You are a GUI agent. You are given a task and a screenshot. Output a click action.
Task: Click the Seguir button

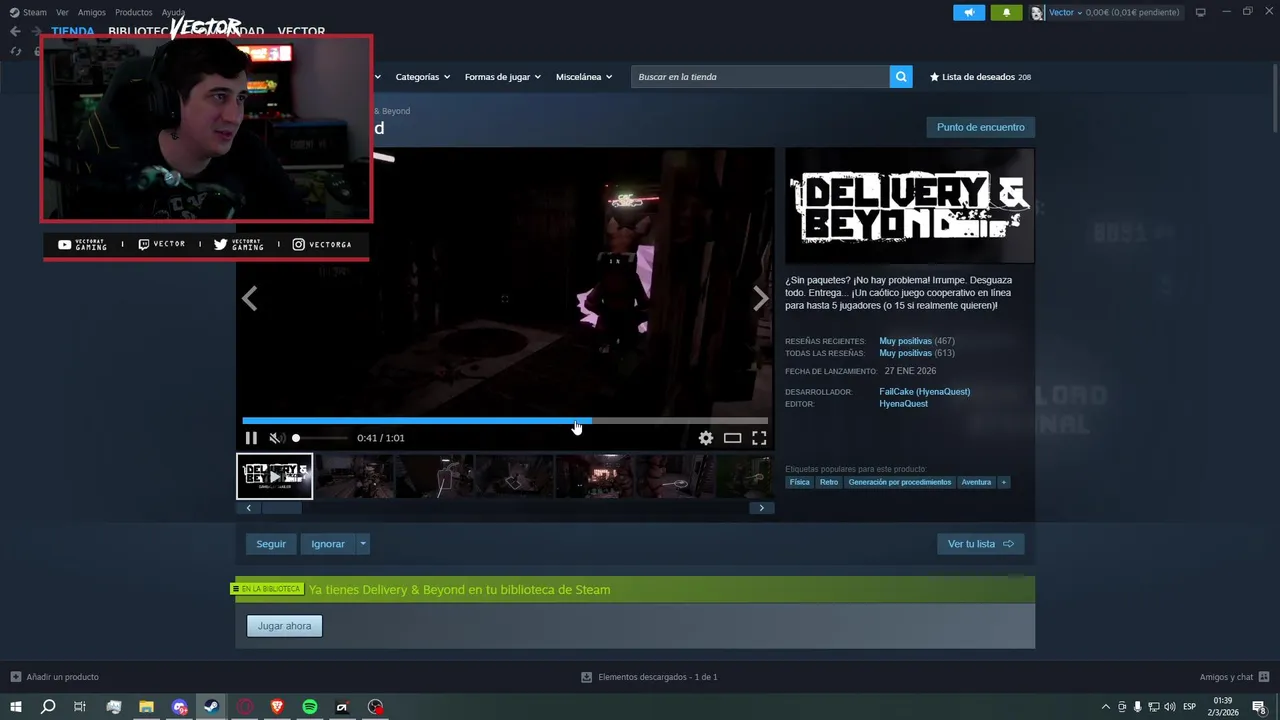click(271, 544)
